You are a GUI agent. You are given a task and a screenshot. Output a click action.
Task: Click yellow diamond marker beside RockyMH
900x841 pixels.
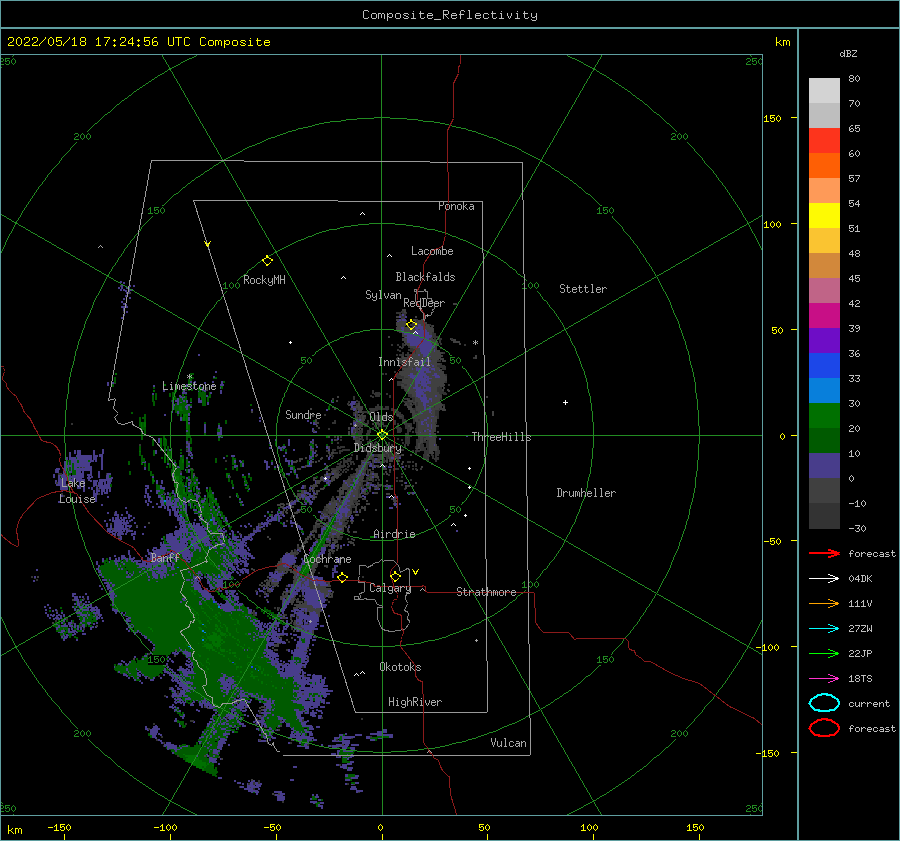click(x=267, y=261)
